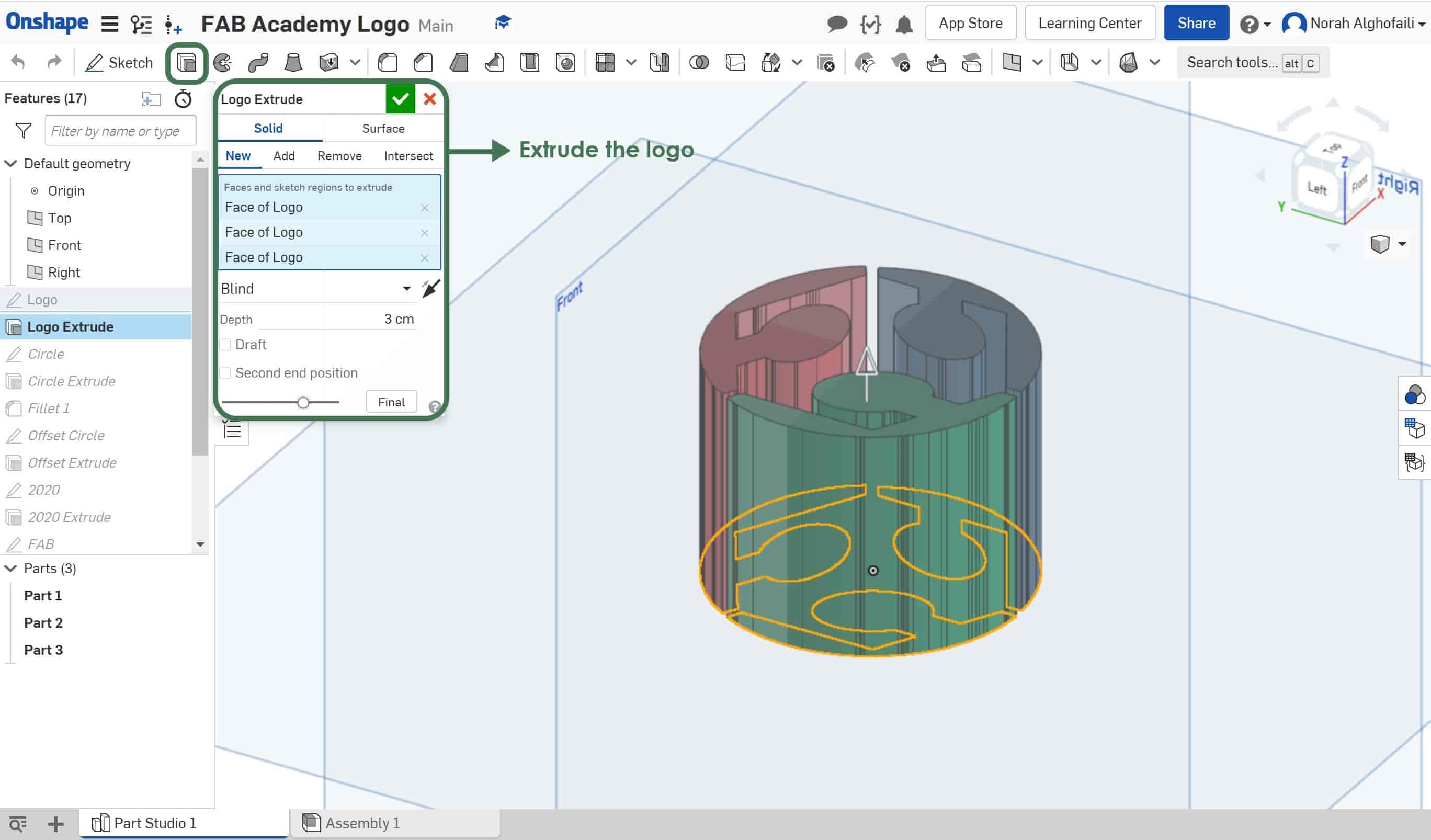Open the Onshape main hamburger menu
The height and width of the screenshot is (840, 1431).
pyautogui.click(x=110, y=24)
